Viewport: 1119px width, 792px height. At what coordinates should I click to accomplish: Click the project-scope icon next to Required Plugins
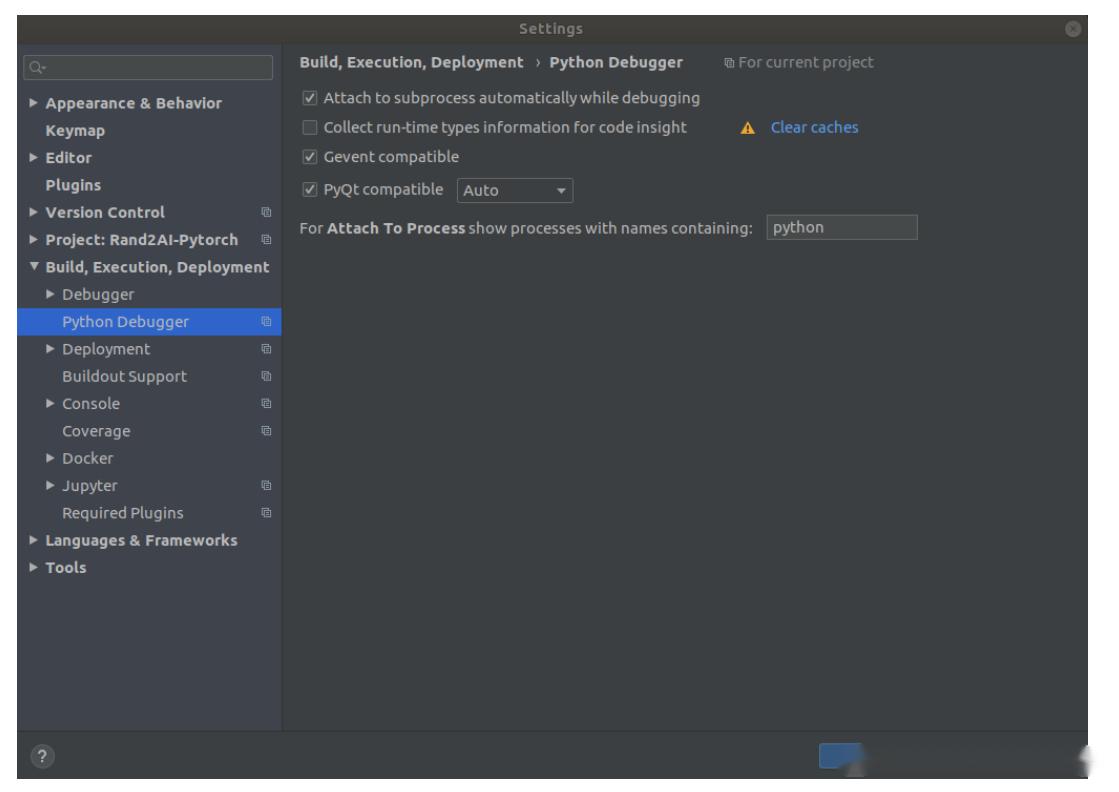pyautogui.click(x=266, y=513)
